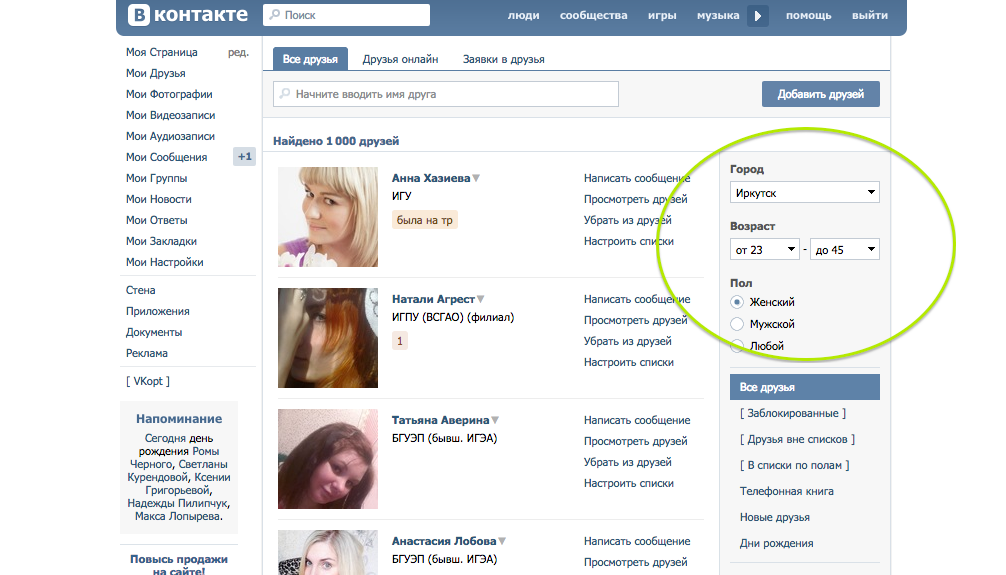Open the Город dropdown showing Иркутск
This screenshot has width=1006, height=575.
805,193
